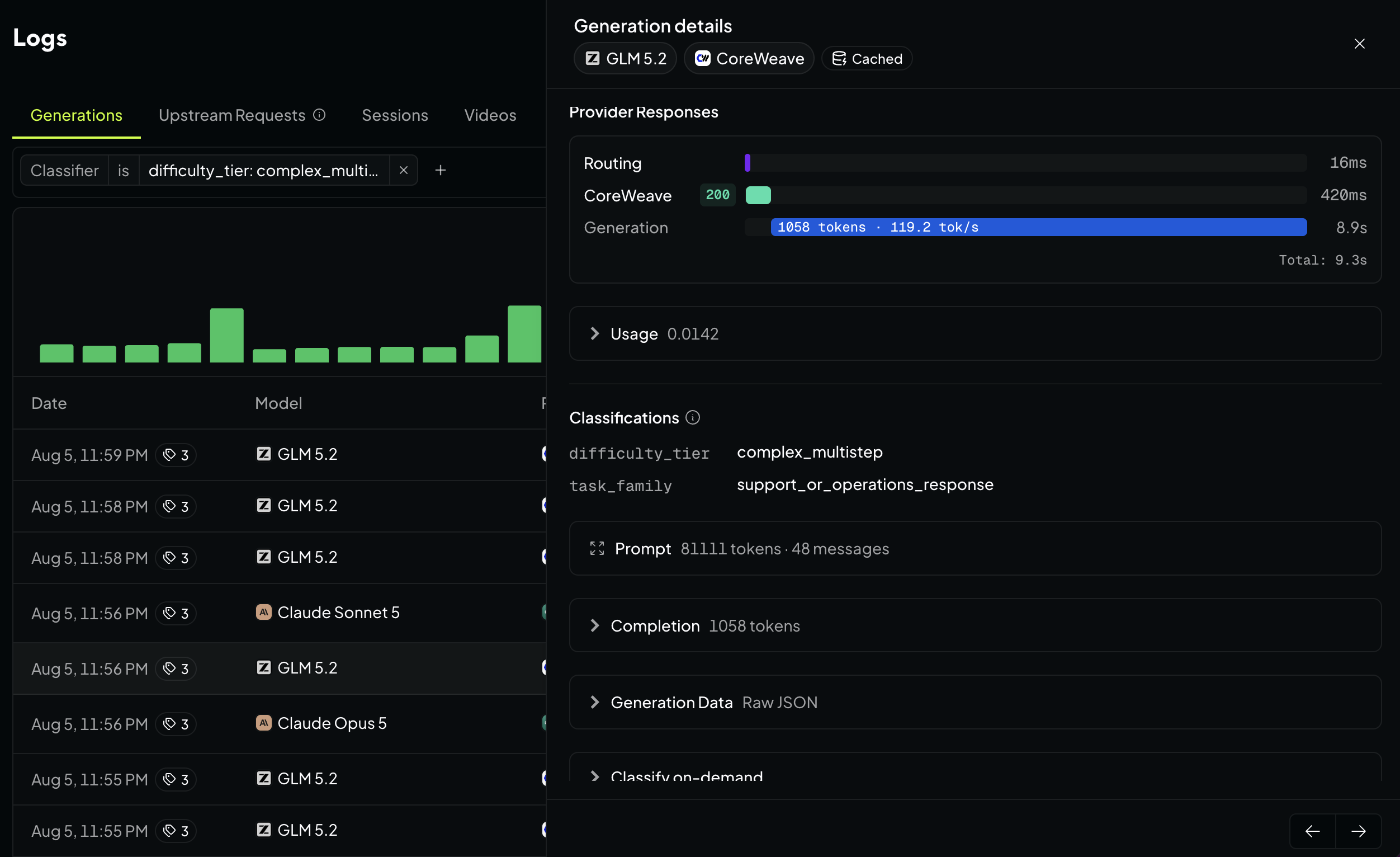Click the Claude Opus 5 Anthropic logo
Screen dimensions: 1400x857
click(x=264, y=723)
